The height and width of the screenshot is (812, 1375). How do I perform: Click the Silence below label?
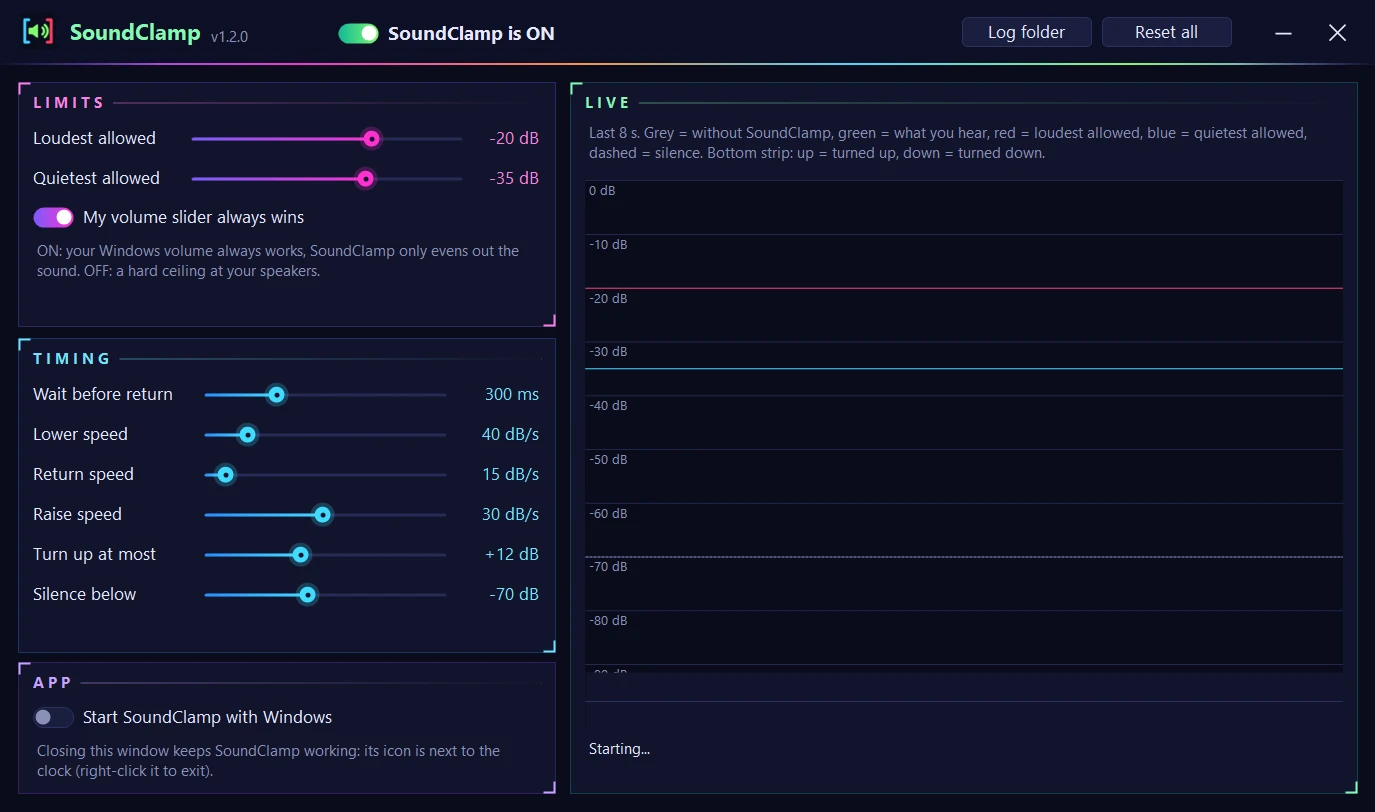(84, 594)
